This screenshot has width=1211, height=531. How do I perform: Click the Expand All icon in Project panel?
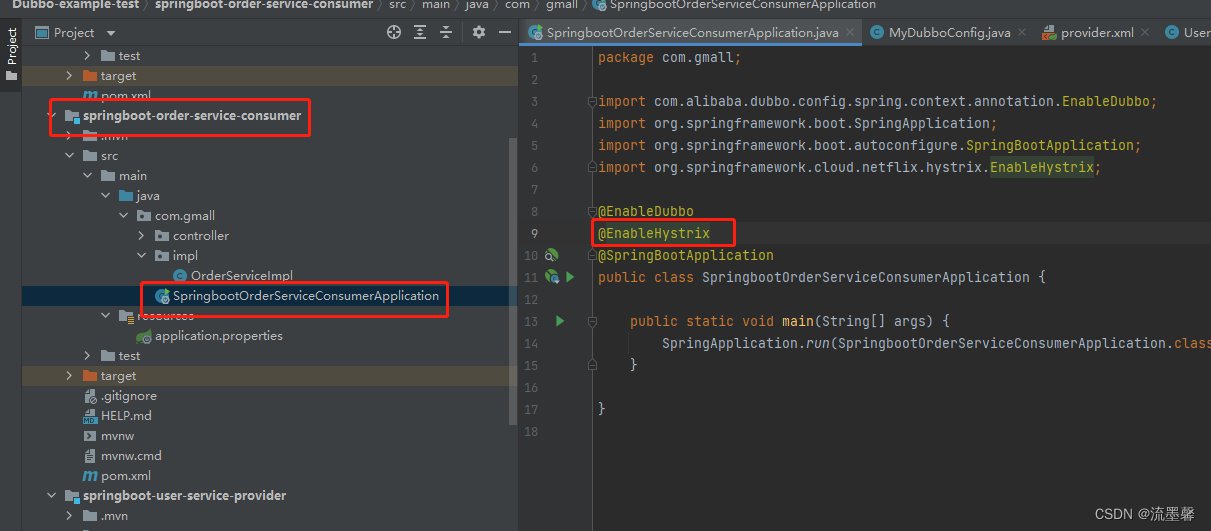pyautogui.click(x=421, y=32)
